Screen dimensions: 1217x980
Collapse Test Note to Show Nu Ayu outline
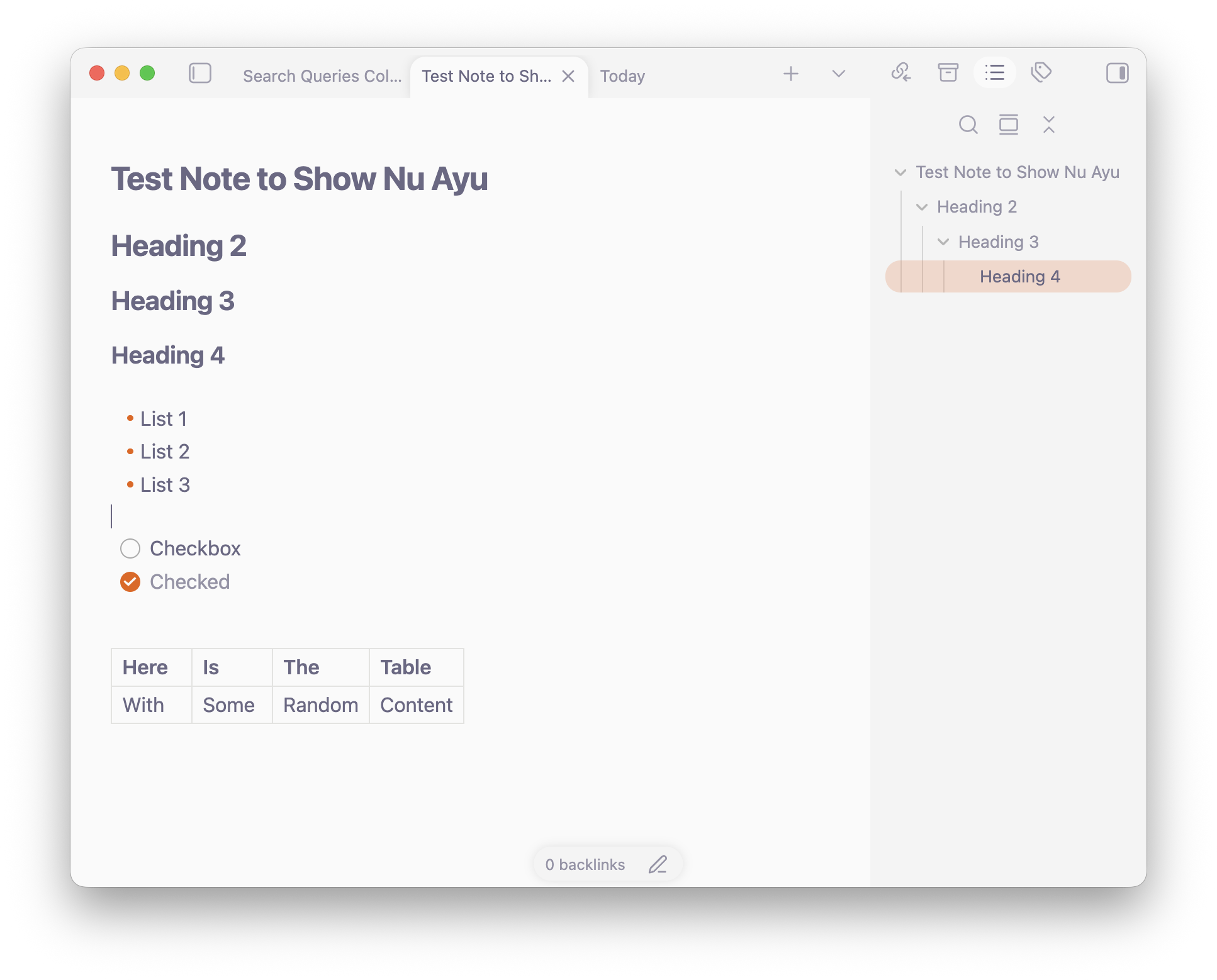[900, 172]
